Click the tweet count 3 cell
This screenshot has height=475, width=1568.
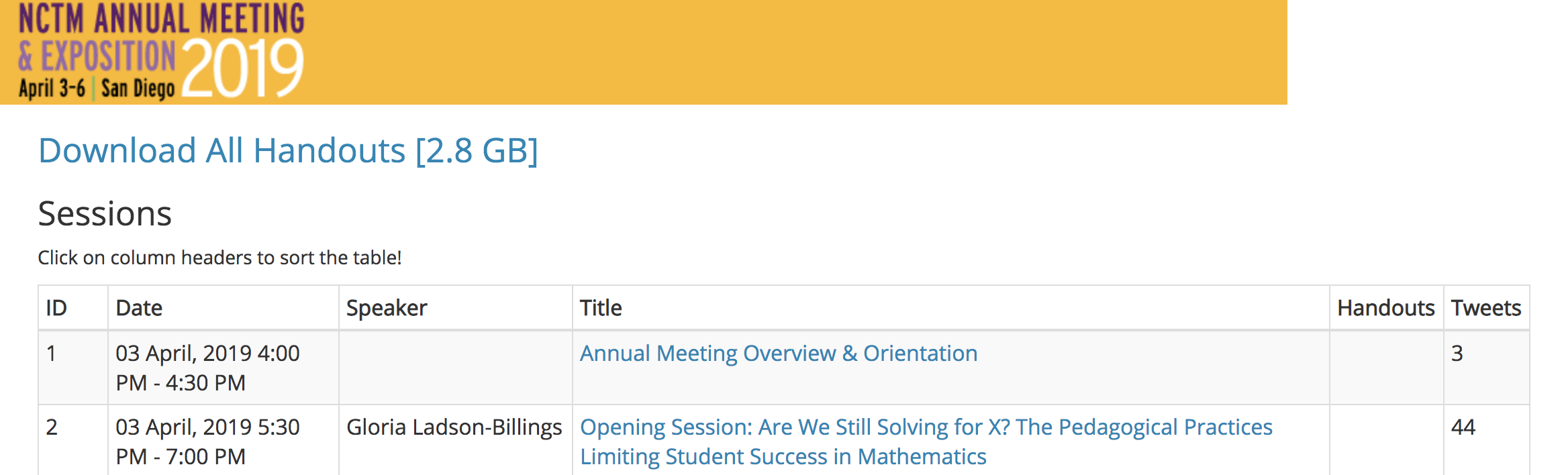tap(1457, 354)
